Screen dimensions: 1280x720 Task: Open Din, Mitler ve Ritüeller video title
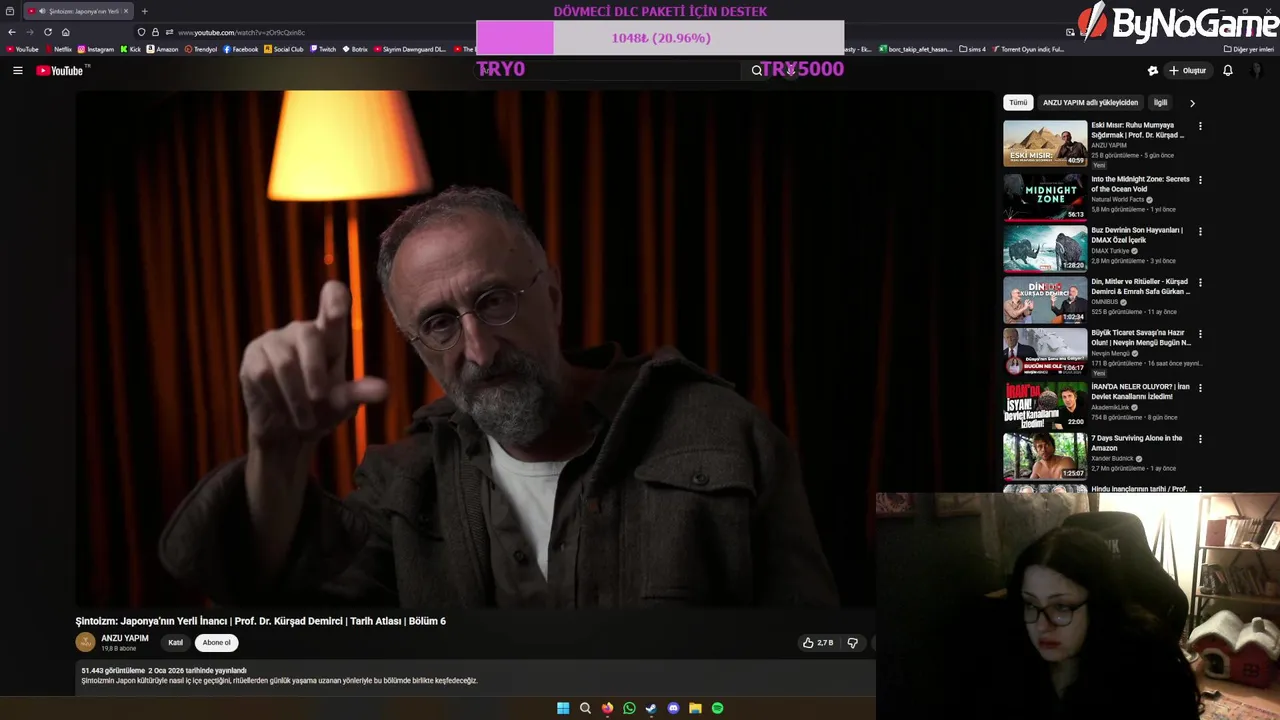[x=1139, y=286]
